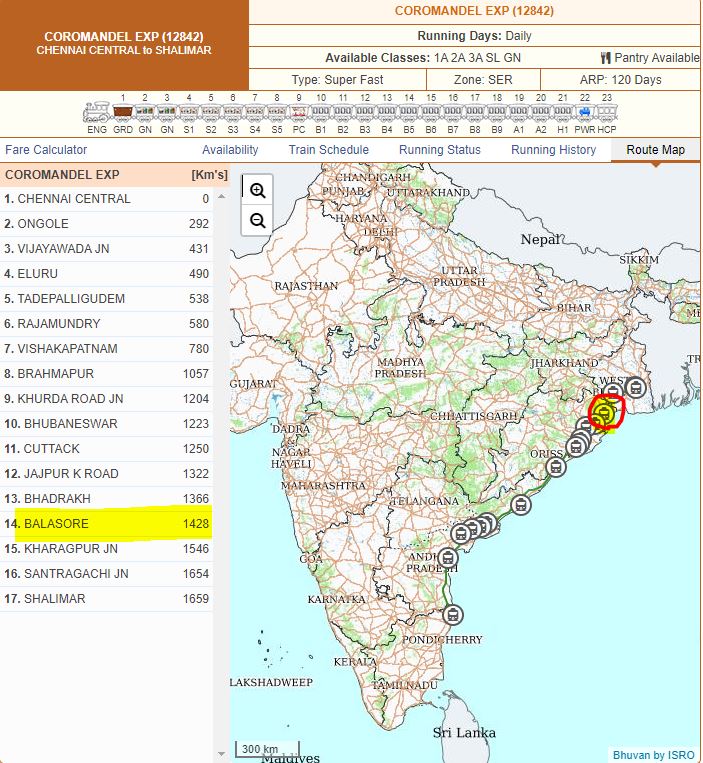Screen dimensions: 703x763
Task: Click the Available Classes text
Action: (x=423, y=58)
